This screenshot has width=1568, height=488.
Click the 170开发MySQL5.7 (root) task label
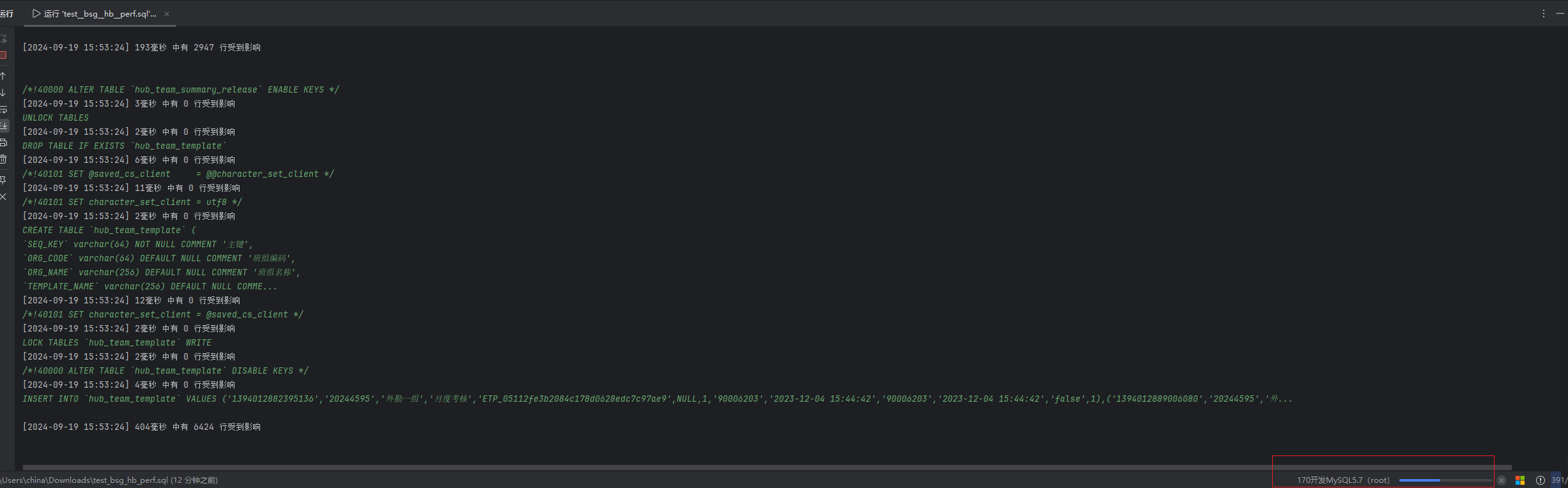tap(1343, 480)
